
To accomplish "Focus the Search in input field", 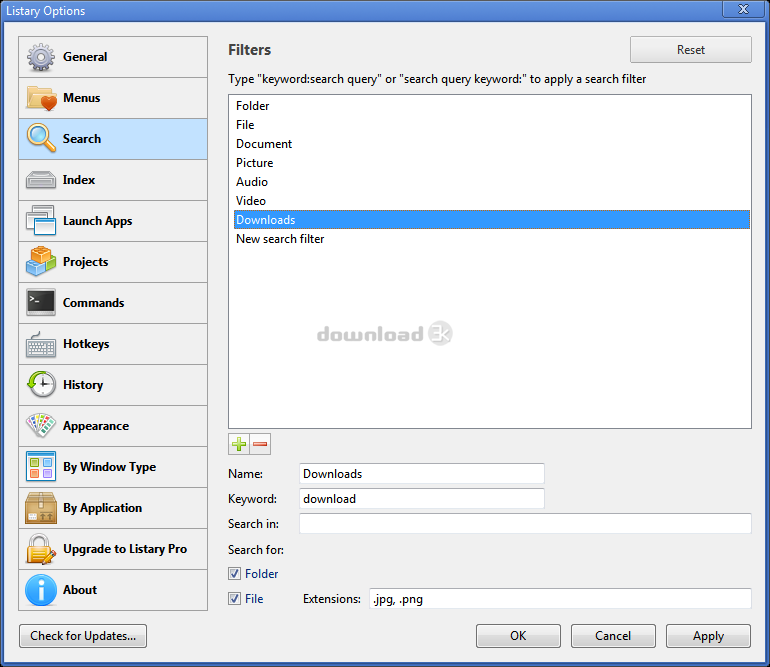I will (x=524, y=524).
